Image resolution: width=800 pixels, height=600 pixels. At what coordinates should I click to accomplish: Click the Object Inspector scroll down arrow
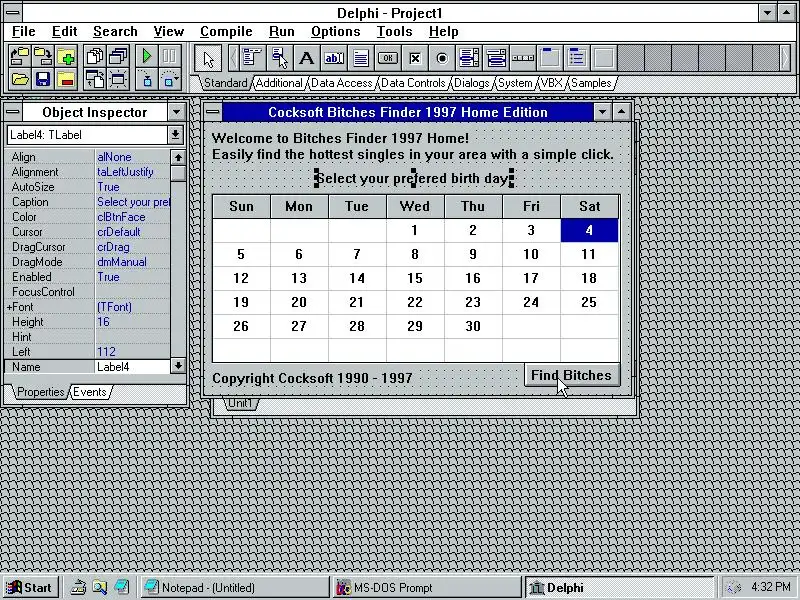(x=178, y=366)
